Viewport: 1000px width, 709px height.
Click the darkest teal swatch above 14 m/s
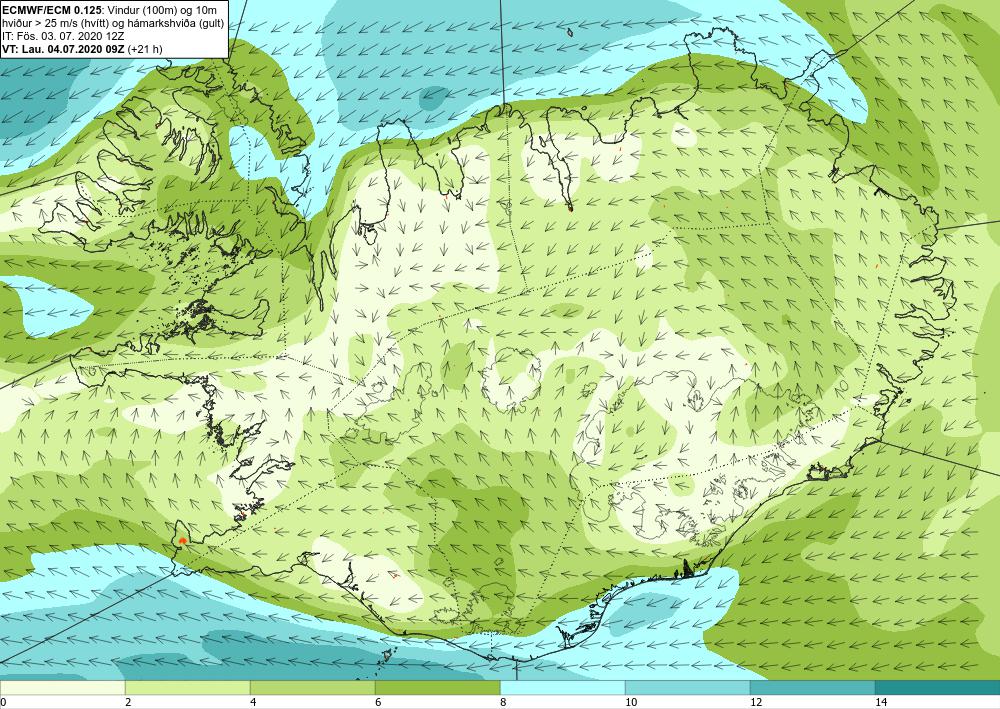(938, 687)
